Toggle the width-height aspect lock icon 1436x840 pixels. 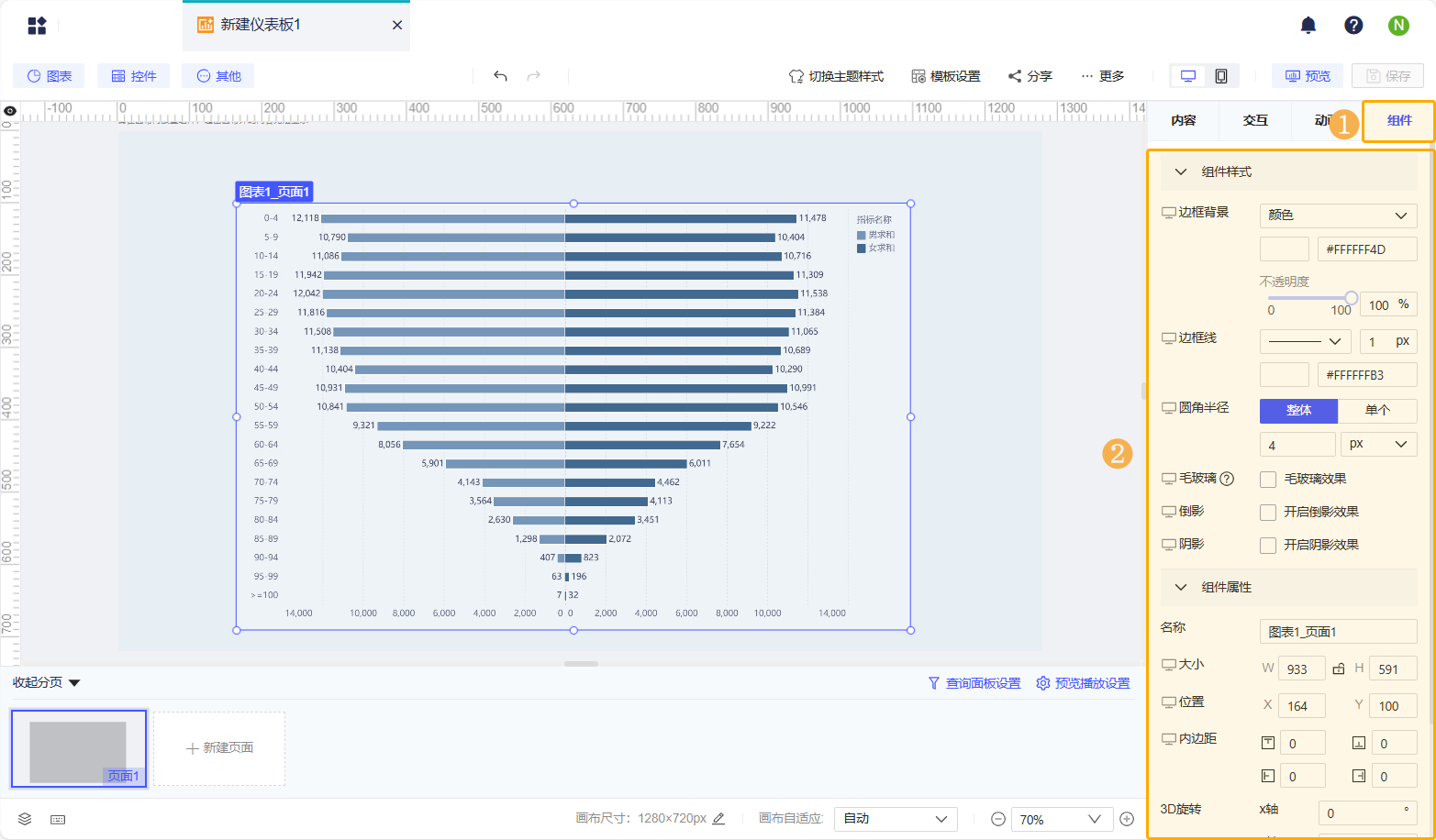1339,669
